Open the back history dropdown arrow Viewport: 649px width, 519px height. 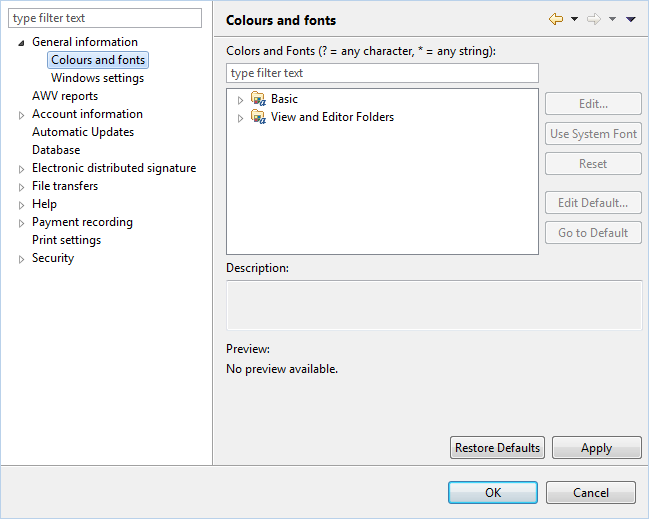tap(574, 19)
